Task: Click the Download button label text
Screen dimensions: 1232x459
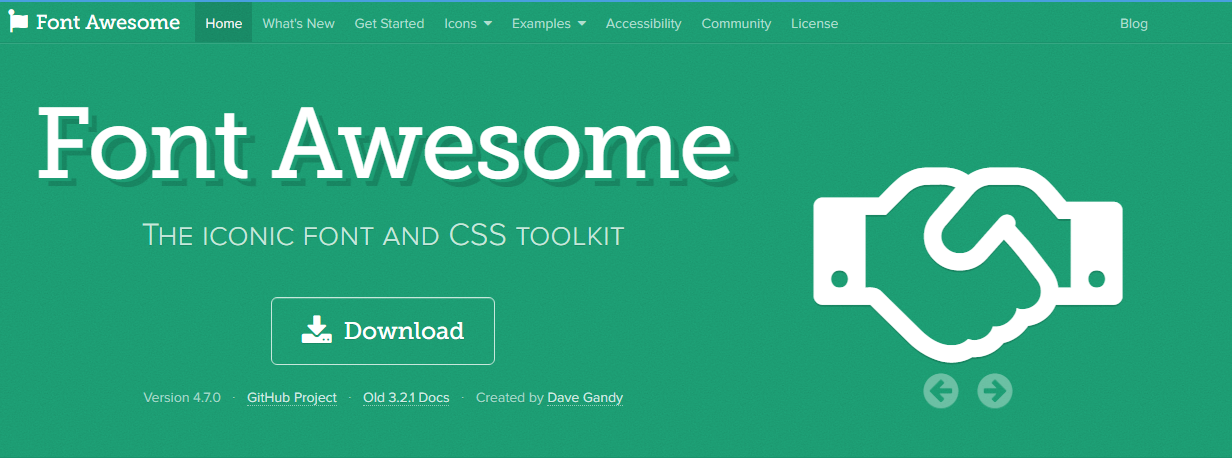Action: (x=404, y=331)
